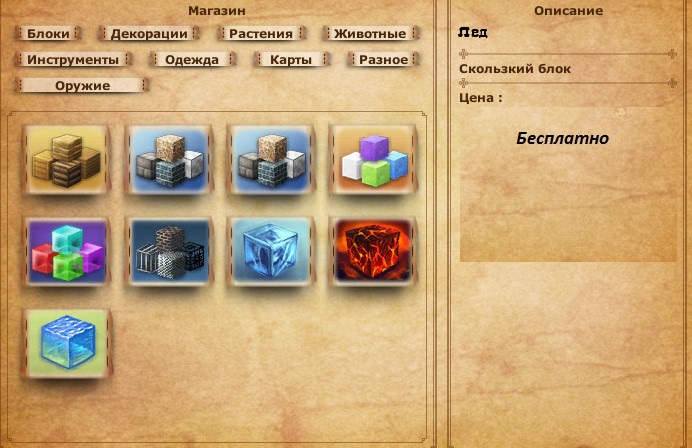This screenshot has height=448, width=692.
Task: Choose the lava block icon
Action: pyautogui.click(x=373, y=251)
